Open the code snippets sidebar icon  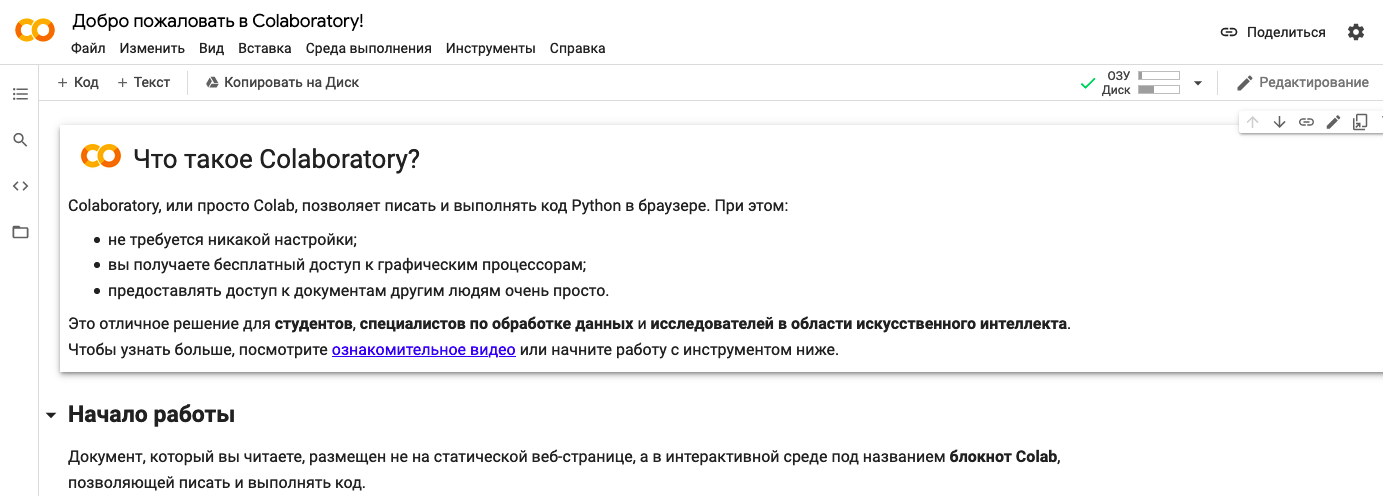(x=20, y=186)
